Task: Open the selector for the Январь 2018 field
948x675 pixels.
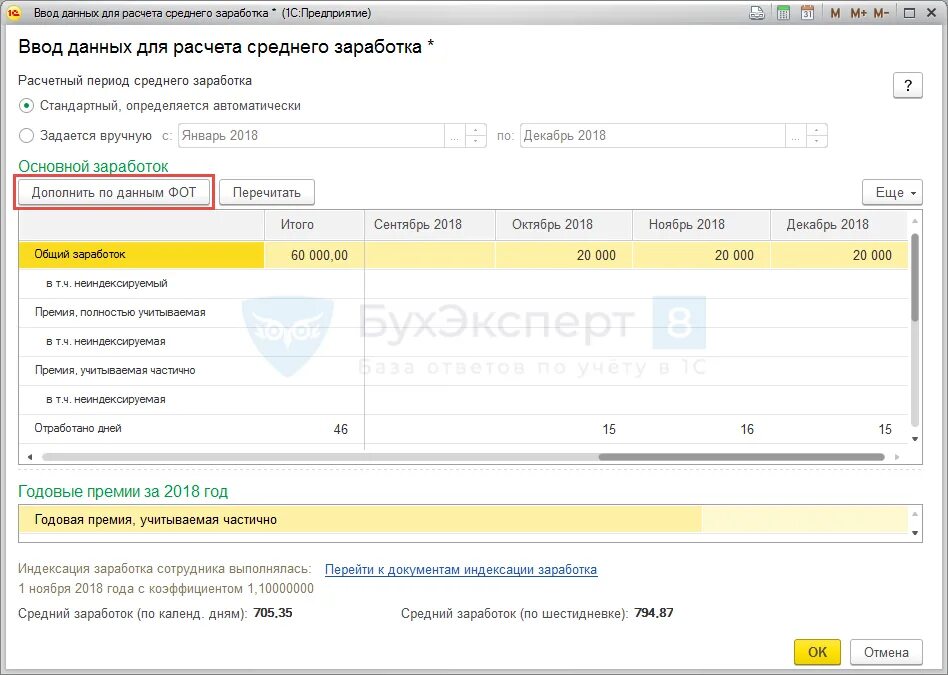Action: (455, 135)
